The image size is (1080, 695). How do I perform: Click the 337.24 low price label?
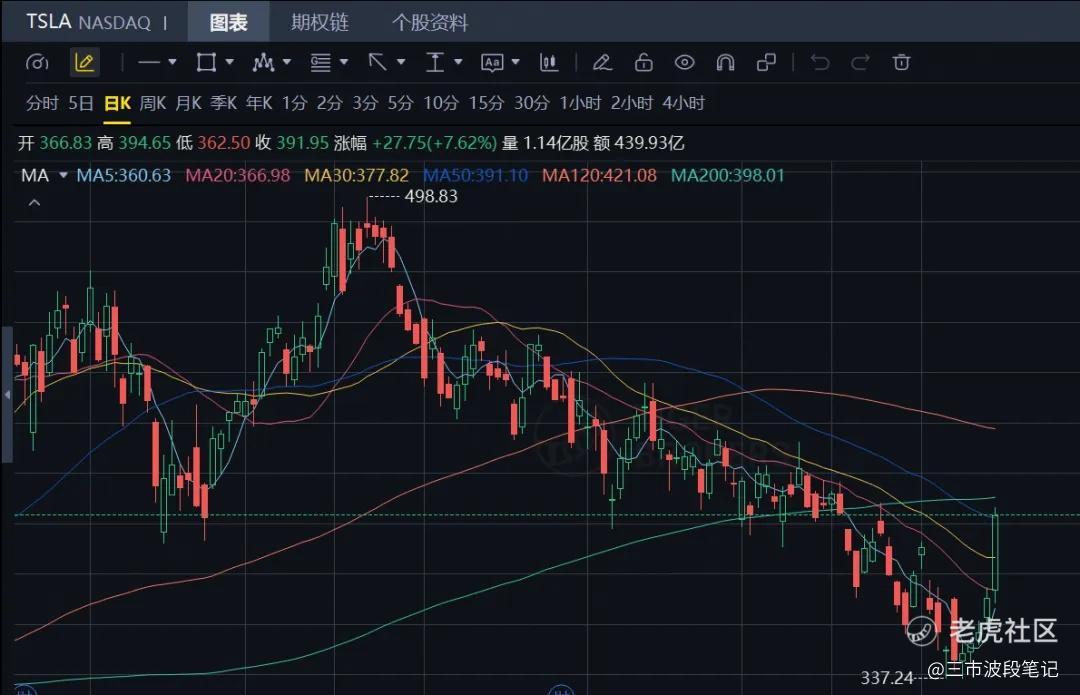(887, 678)
